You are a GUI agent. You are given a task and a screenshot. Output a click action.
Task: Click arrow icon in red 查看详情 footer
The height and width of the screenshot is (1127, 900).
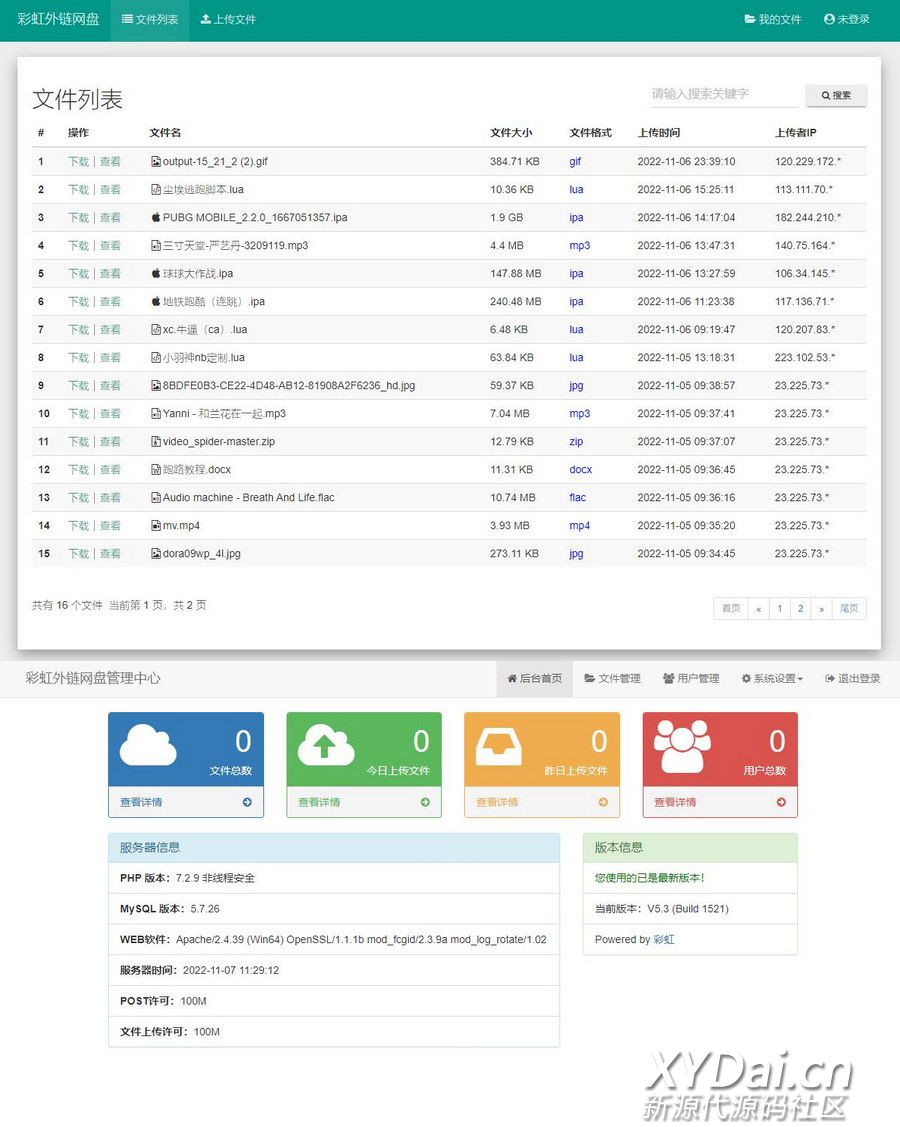point(781,802)
